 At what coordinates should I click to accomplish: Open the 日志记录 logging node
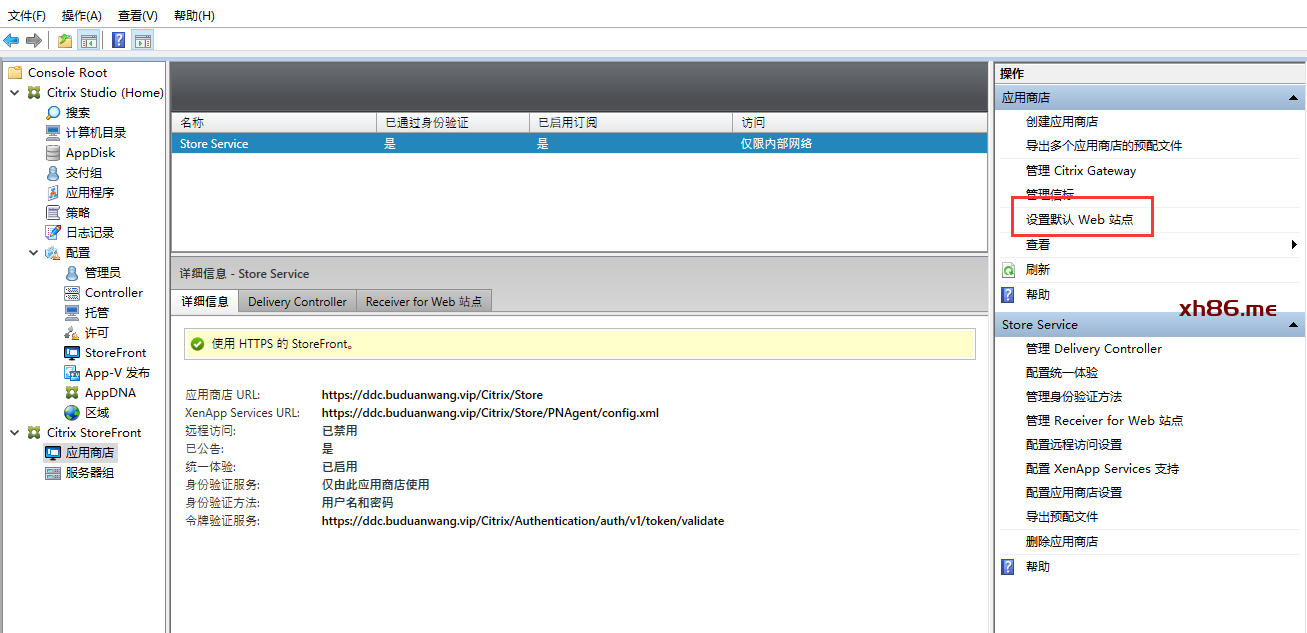80,232
